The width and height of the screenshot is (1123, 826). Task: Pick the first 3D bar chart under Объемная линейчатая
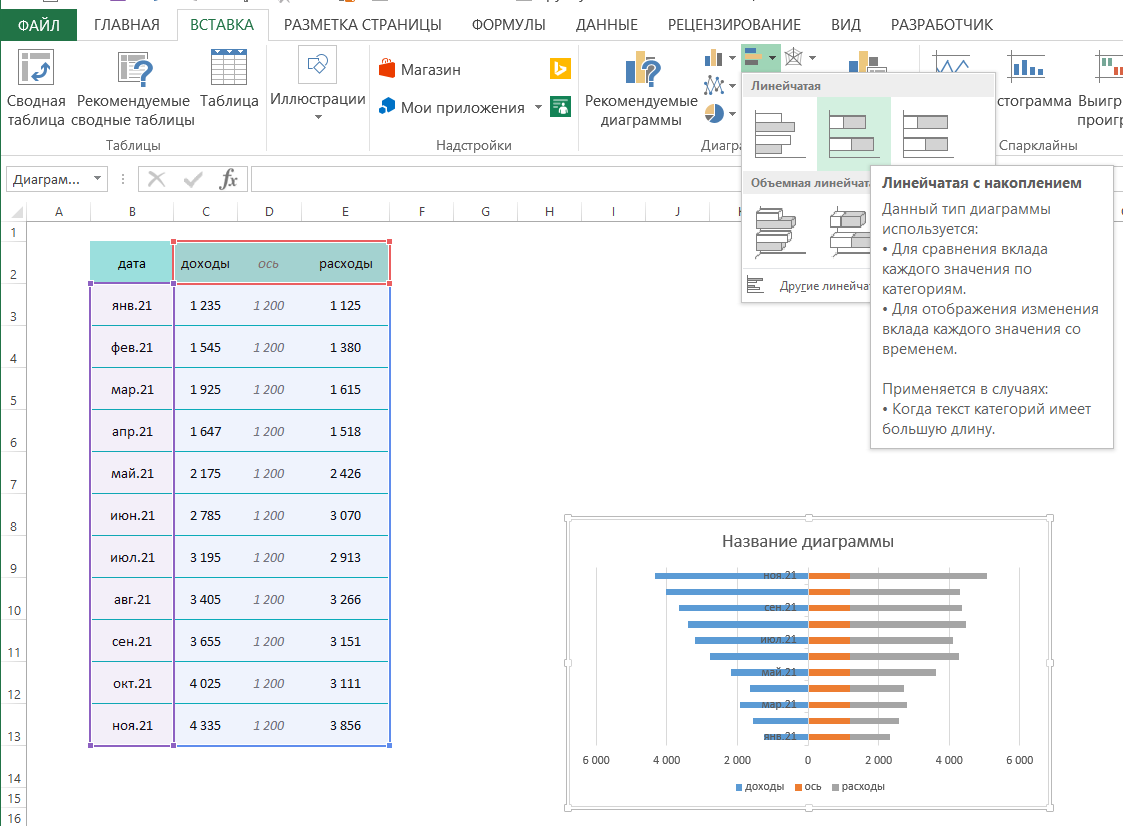coord(781,232)
